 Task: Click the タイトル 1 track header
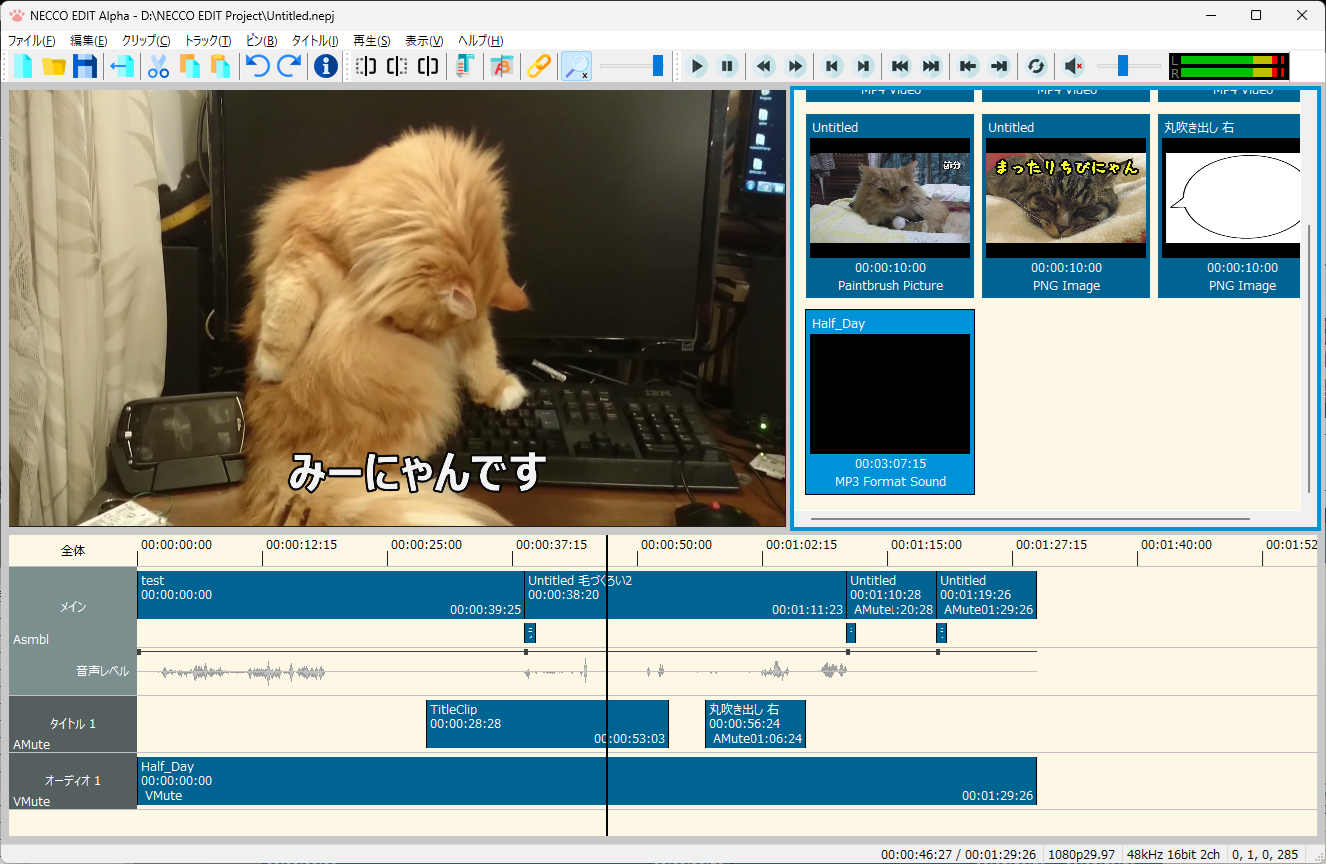click(73, 724)
